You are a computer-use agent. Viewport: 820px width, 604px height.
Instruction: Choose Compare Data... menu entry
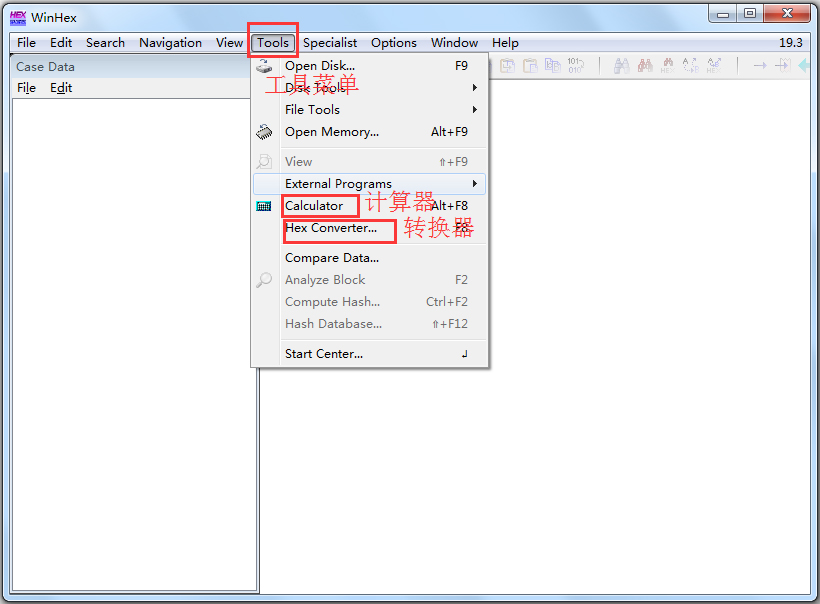(370, 258)
